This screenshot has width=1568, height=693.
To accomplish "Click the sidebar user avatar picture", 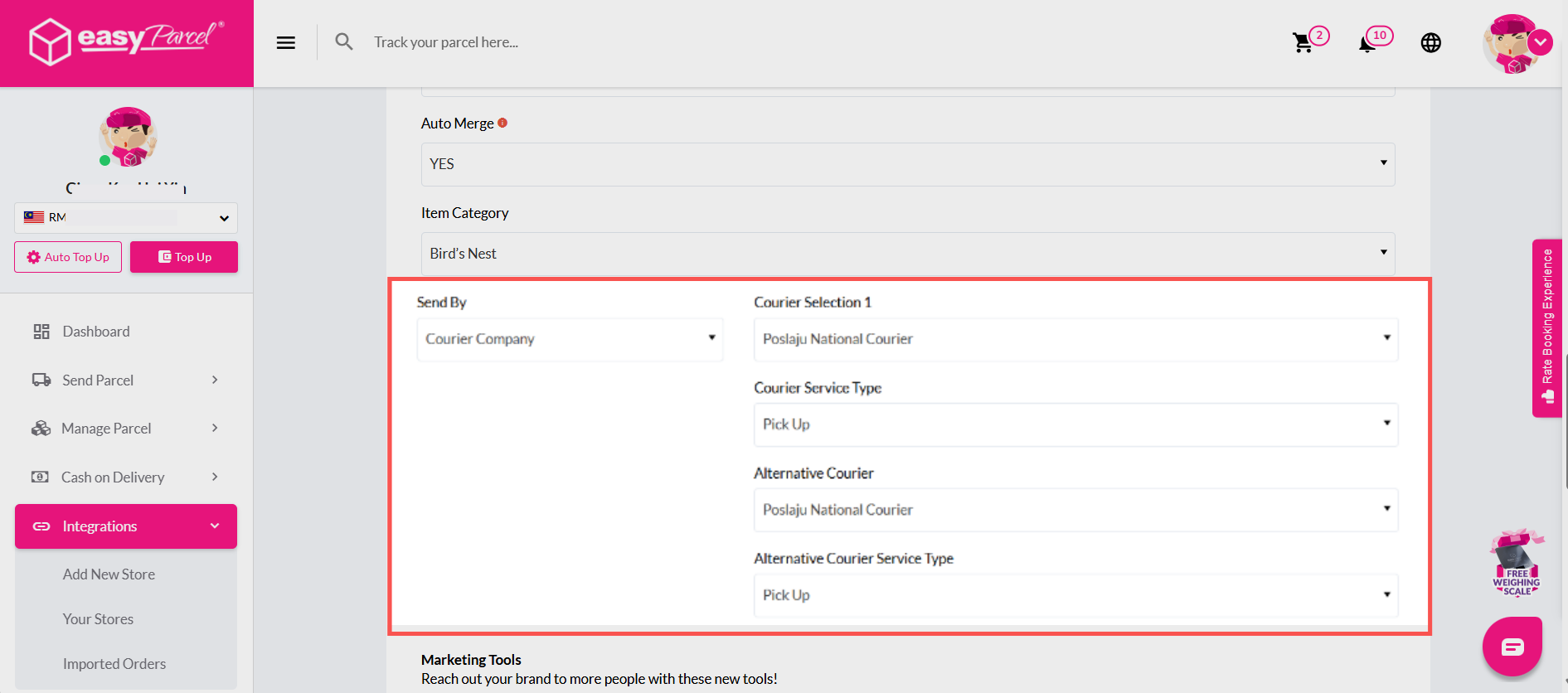I will (128, 137).
